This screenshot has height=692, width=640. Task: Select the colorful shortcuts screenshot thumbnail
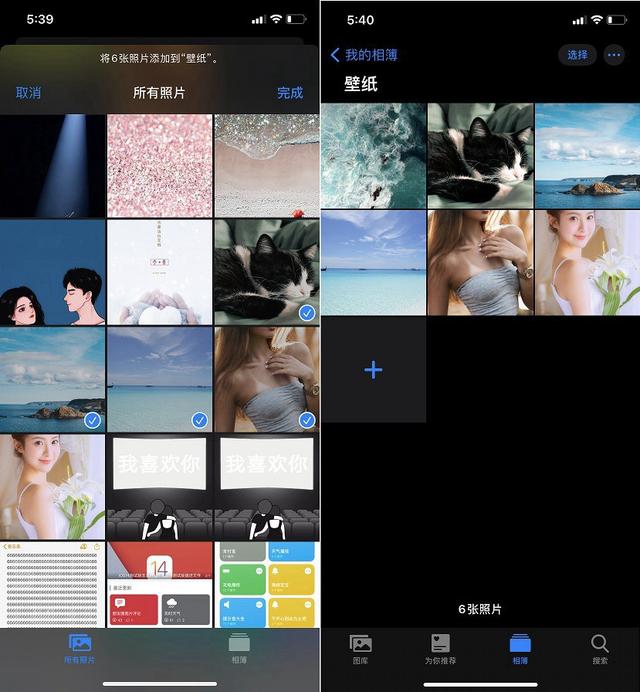pos(267,584)
